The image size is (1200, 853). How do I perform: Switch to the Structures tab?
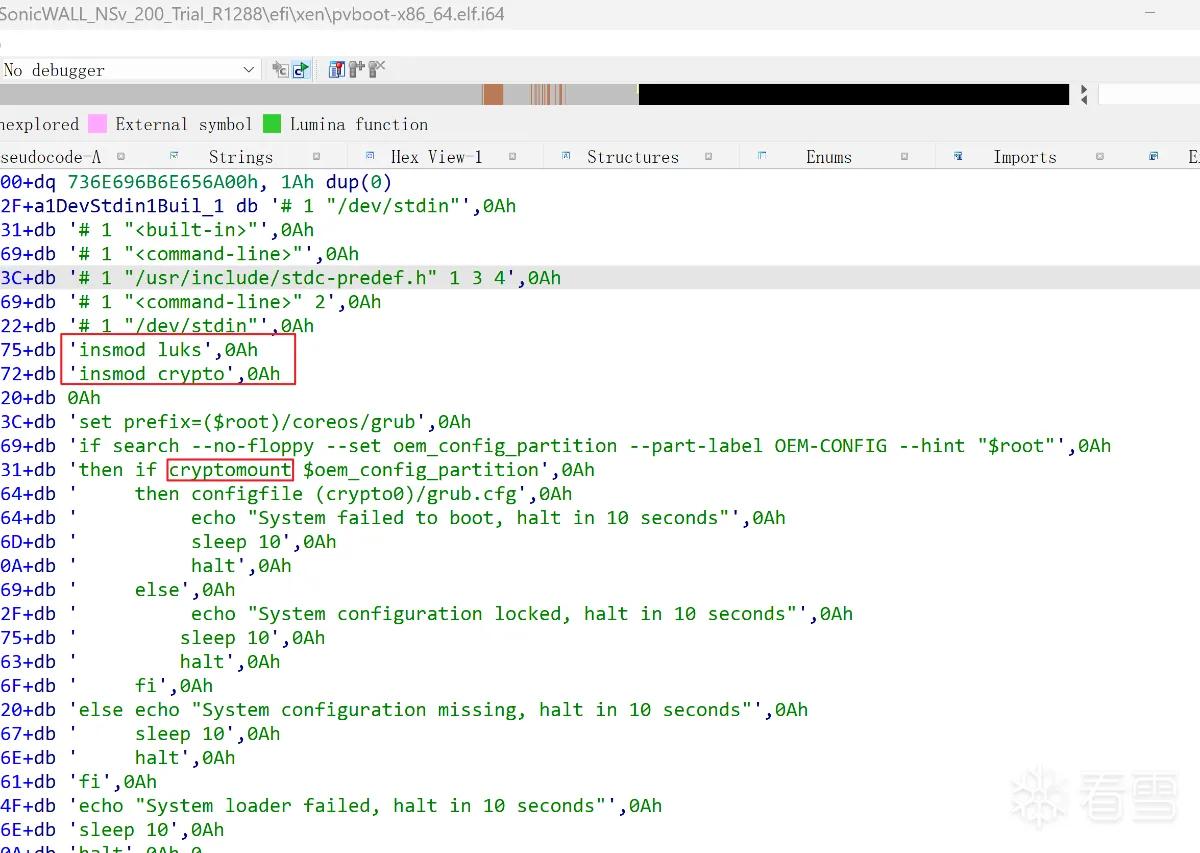coord(633,157)
